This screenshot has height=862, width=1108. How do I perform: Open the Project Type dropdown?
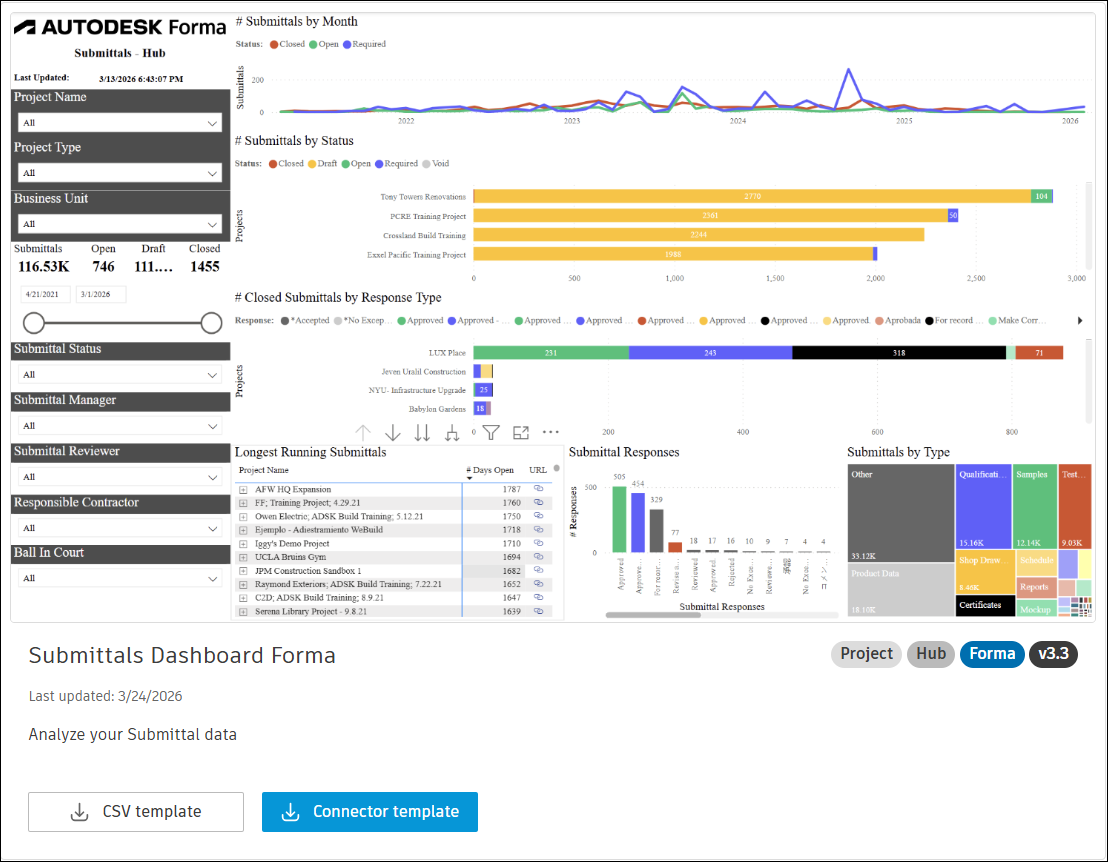pos(119,173)
